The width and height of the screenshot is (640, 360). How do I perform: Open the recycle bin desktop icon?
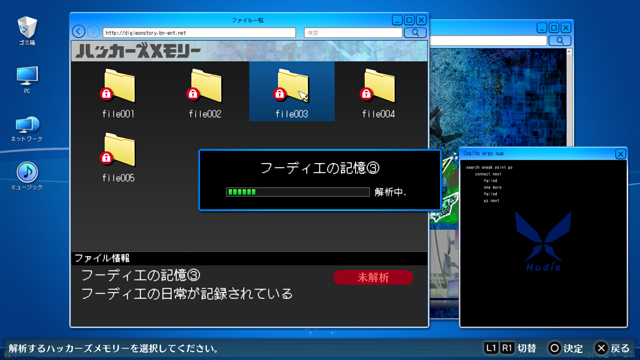[x=27, y=30]
